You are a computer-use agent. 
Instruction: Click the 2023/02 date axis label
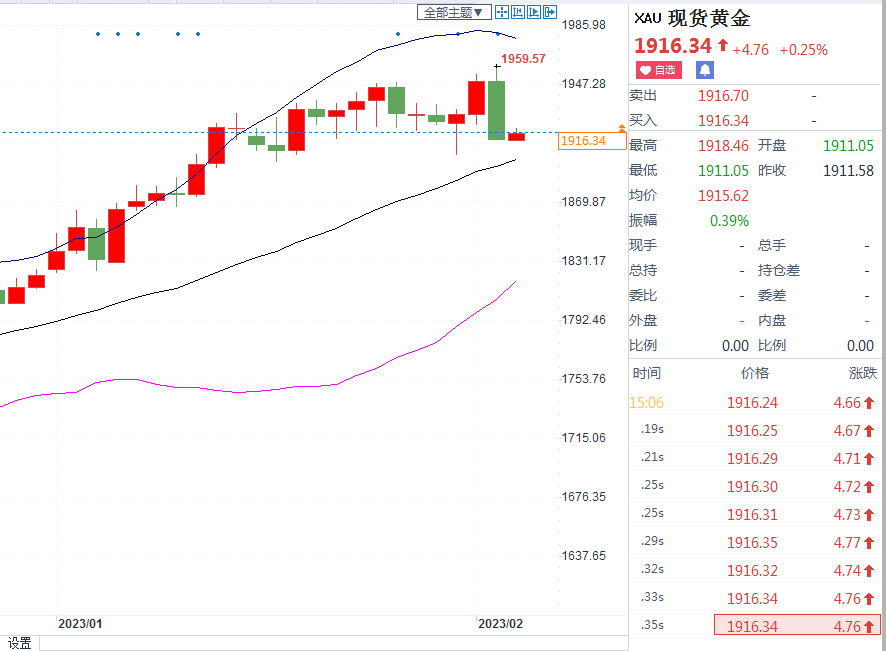tap(501, 624)
